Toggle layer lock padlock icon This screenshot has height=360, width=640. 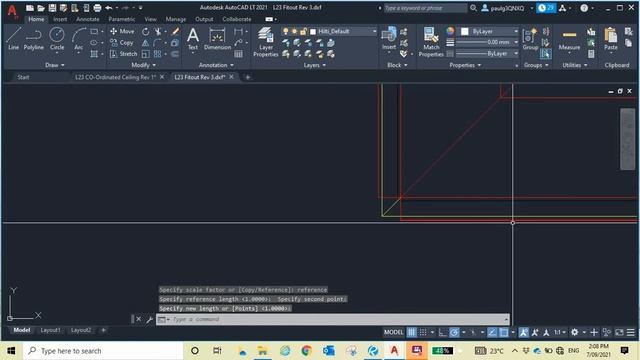pos(303,31)
